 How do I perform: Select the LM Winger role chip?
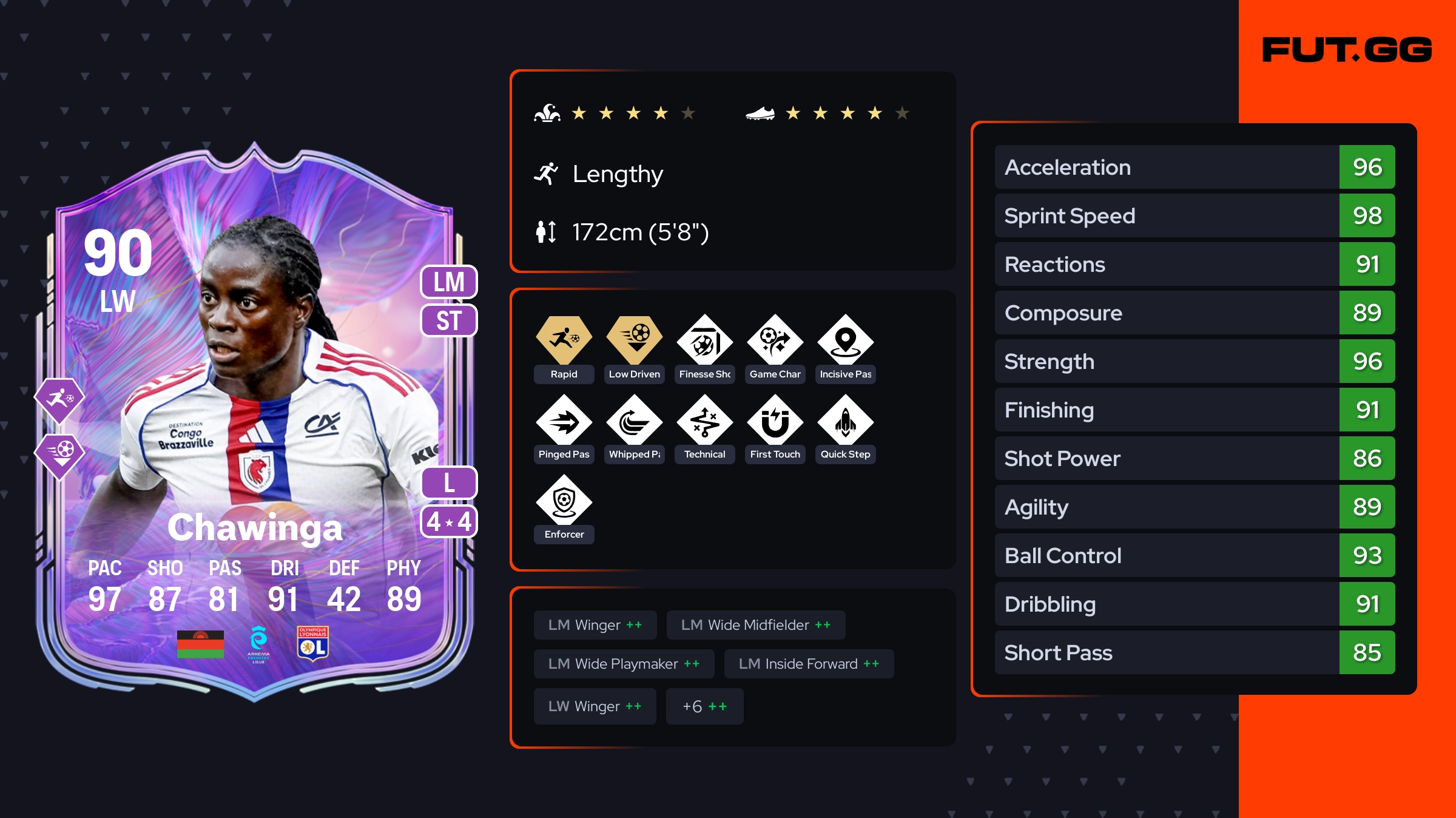(595, 625)
